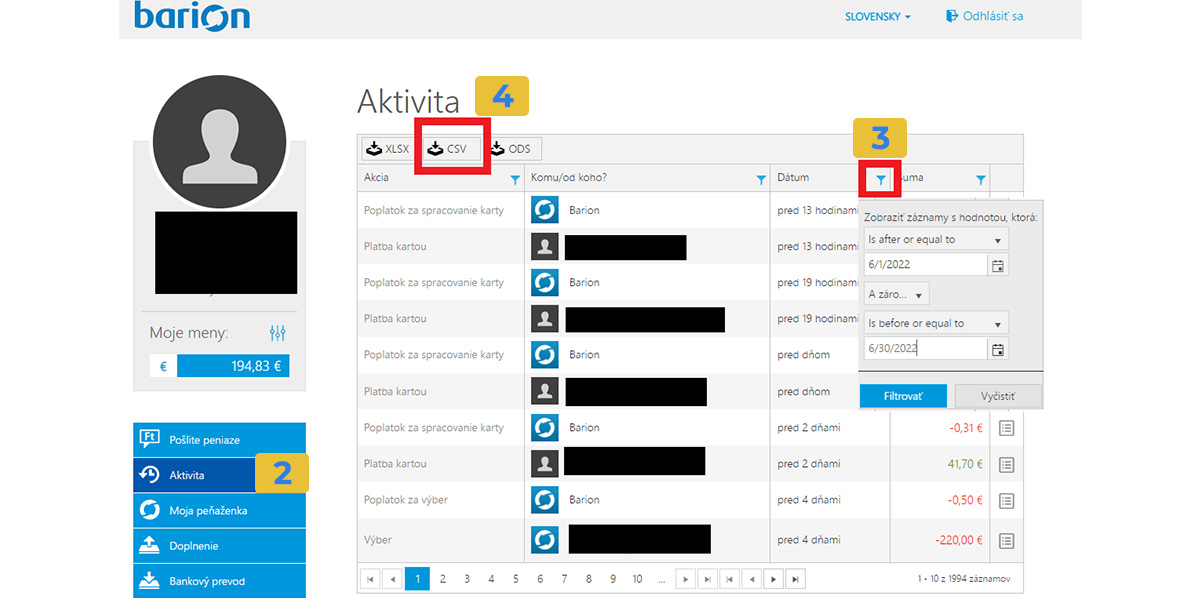Select Aktivita in the sidebar menu
This screenshot has width=1200, height=598.
click(x=219, y=475)
